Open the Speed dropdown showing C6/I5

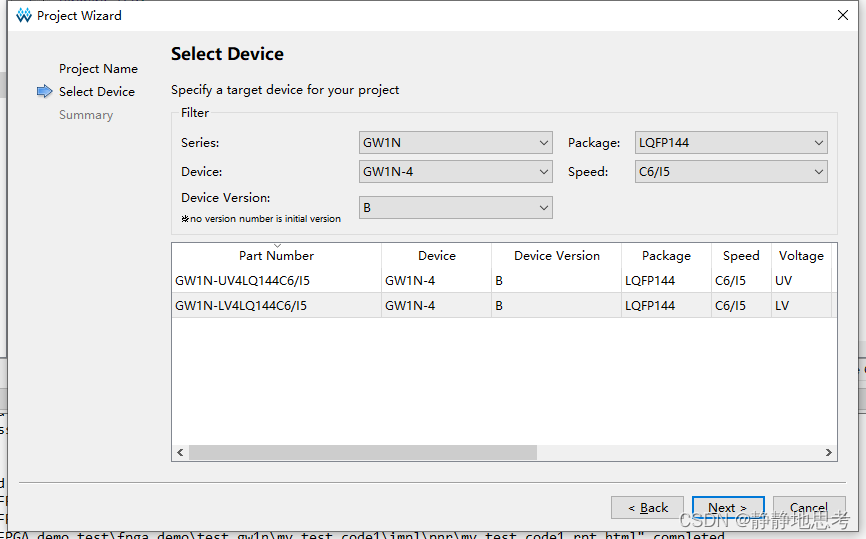[731, 172]
